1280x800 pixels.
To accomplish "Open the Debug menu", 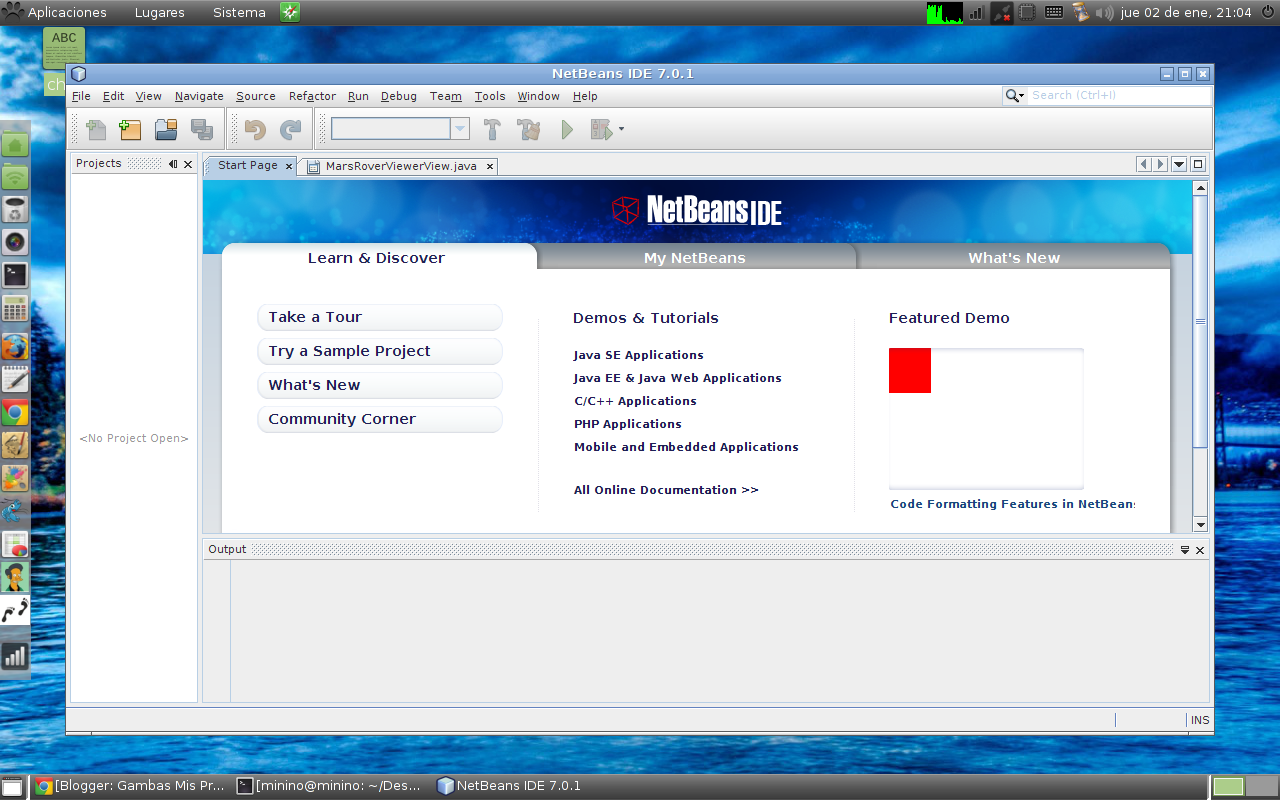I will (399, 96).
